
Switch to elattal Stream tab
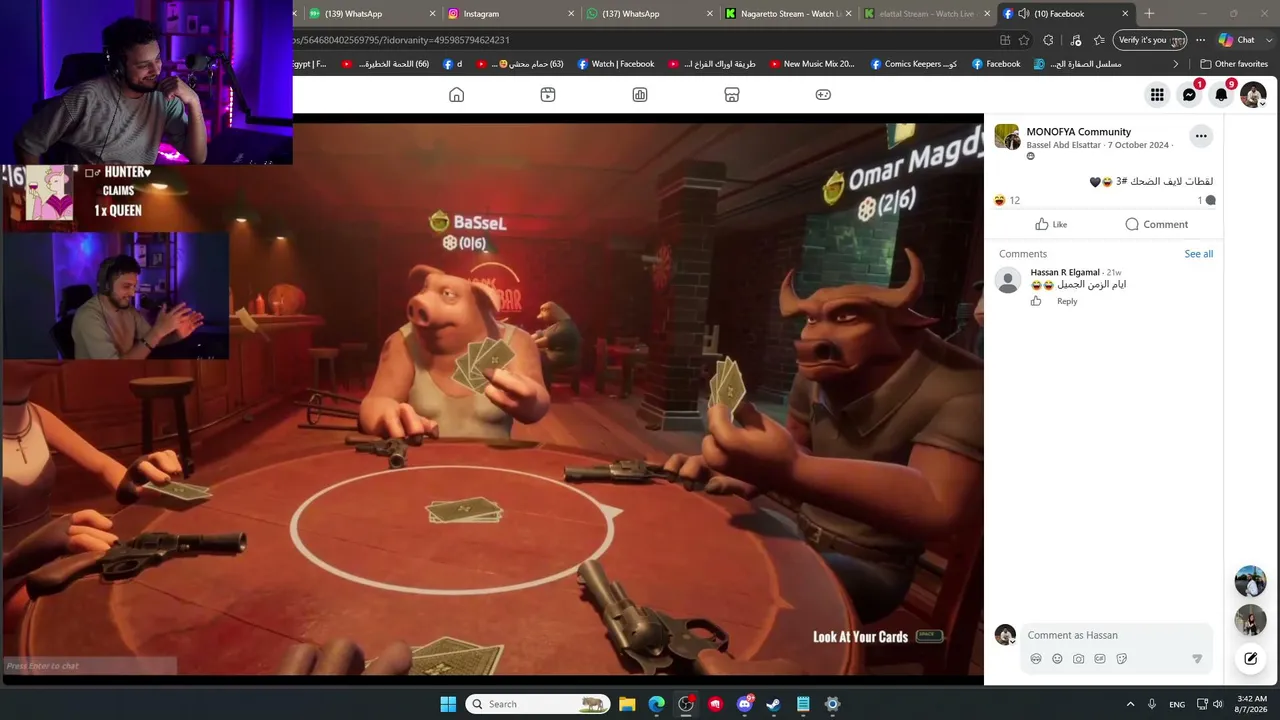(927, 14)
